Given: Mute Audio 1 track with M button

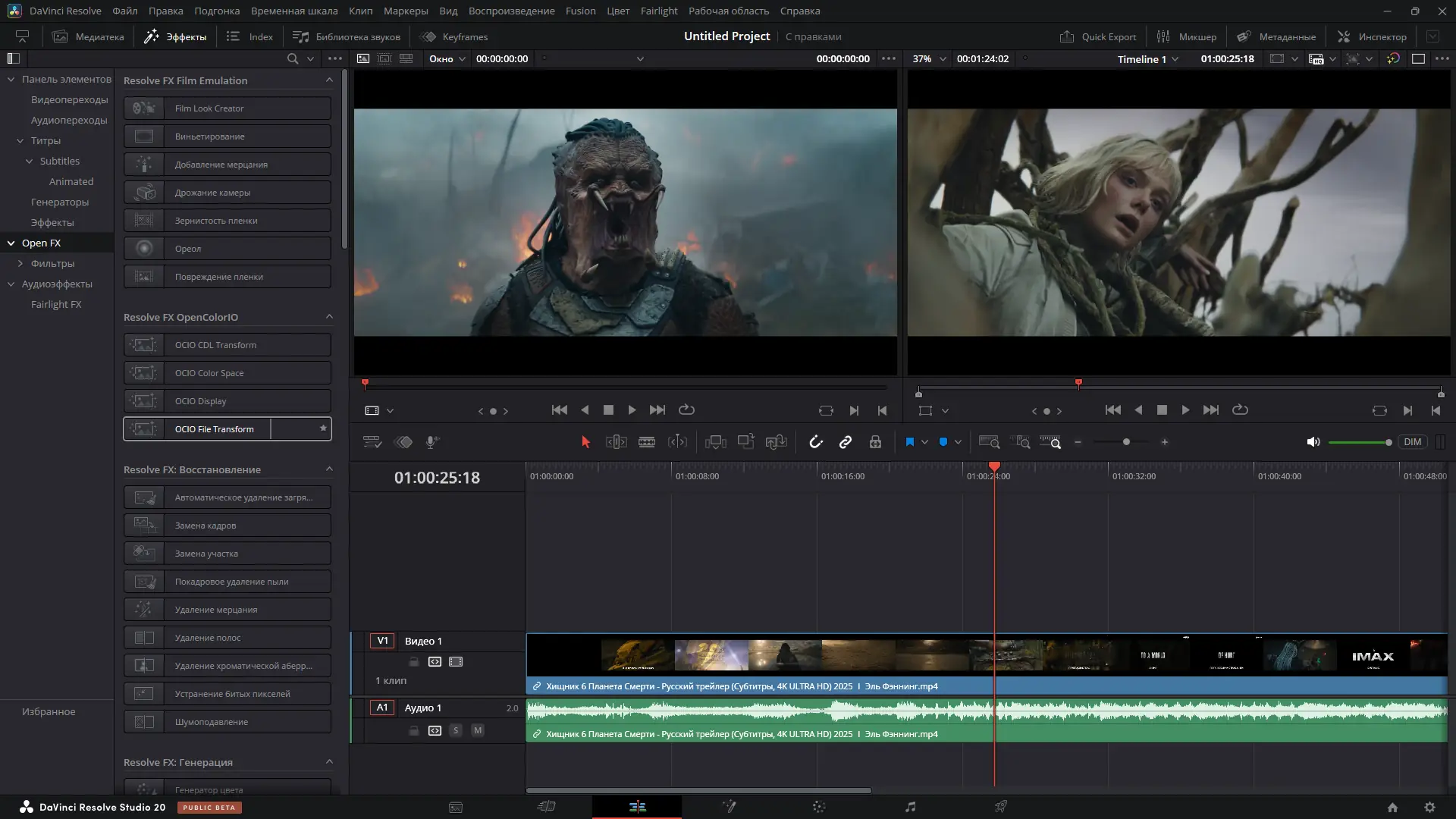Looking at the screenshot, I should [478, 730].
